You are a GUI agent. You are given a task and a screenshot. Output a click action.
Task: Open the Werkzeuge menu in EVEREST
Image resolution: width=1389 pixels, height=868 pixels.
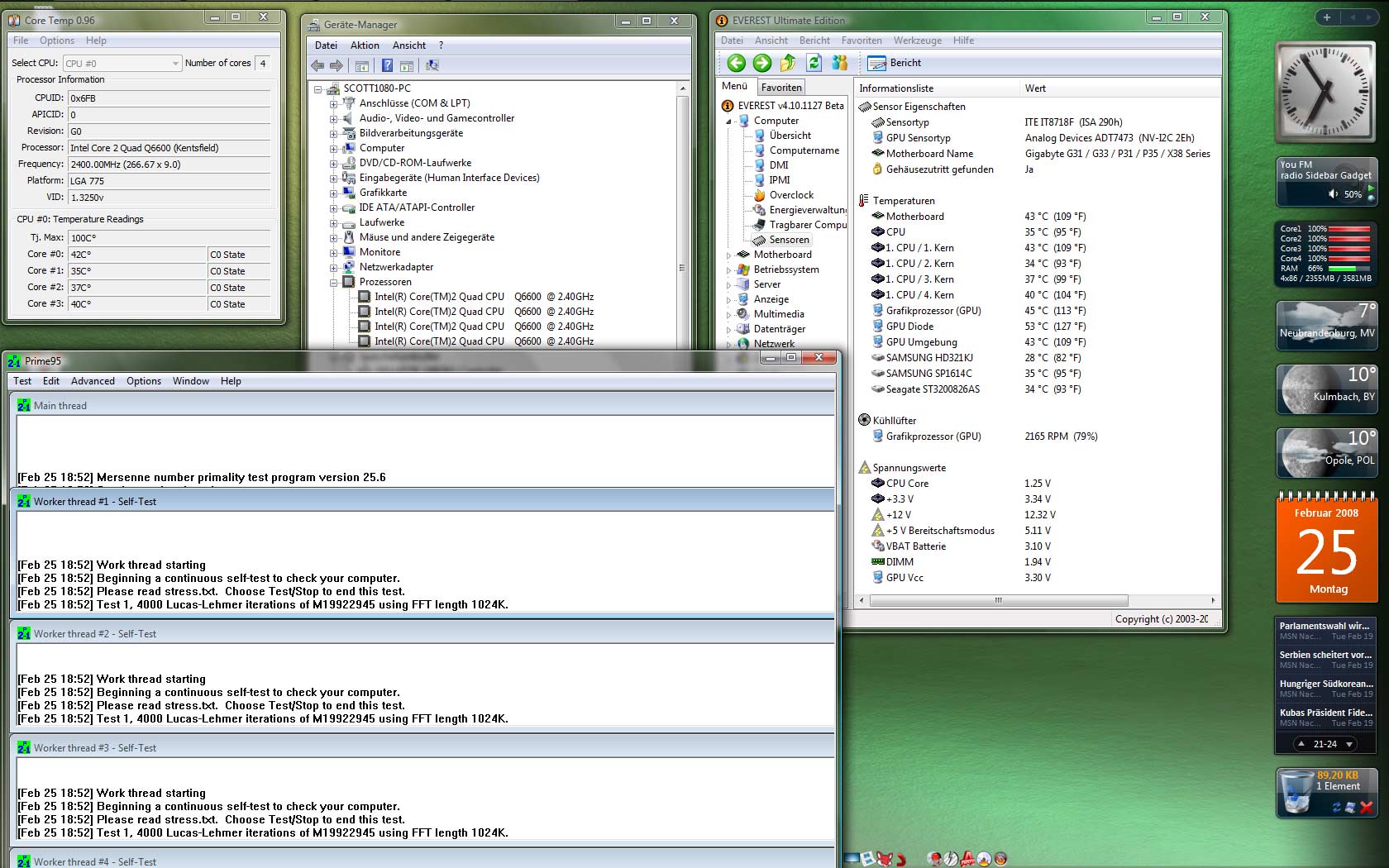pos(917,41)
